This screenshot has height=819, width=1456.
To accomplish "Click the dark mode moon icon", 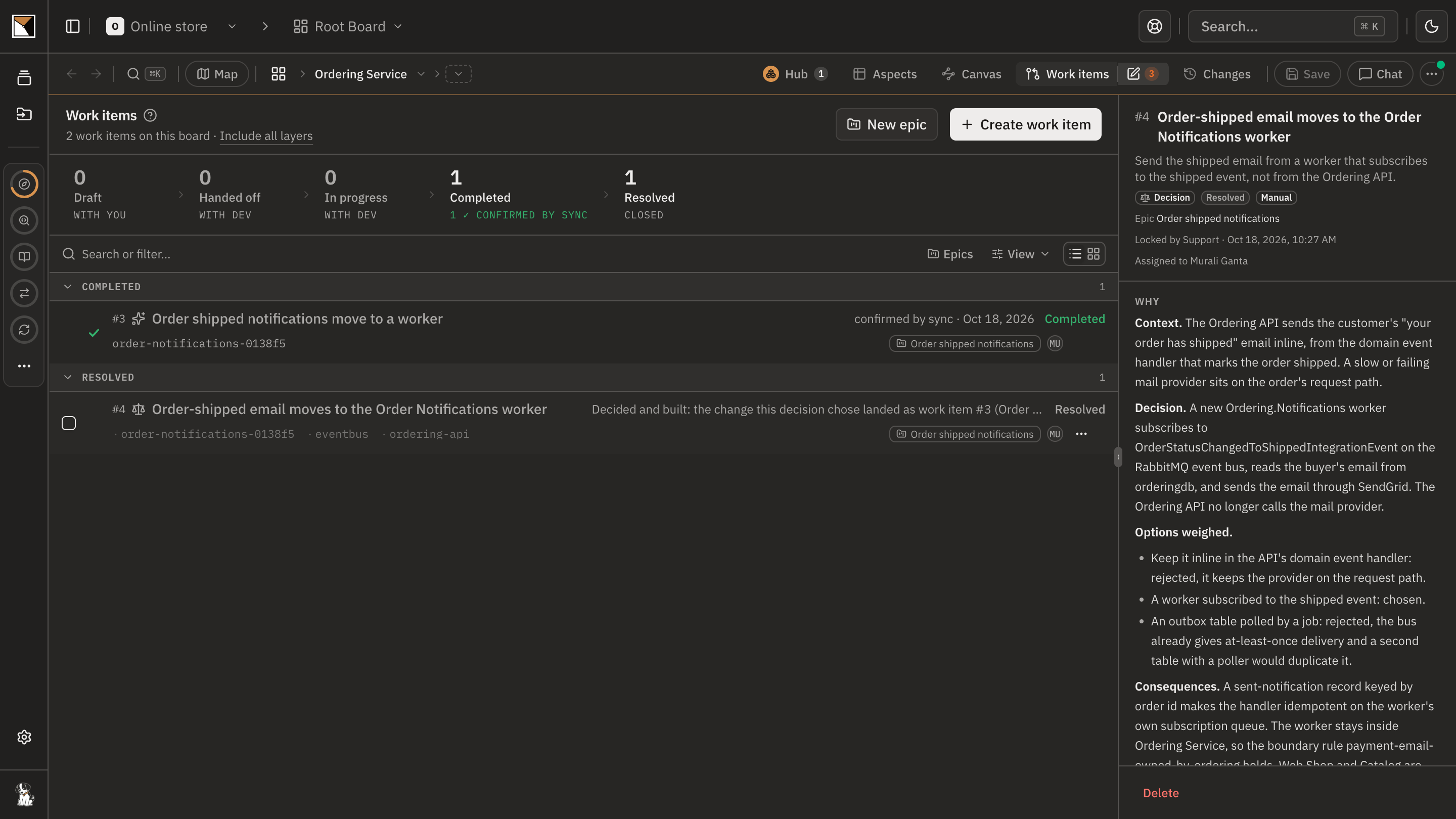I will tap(1431, 27).
